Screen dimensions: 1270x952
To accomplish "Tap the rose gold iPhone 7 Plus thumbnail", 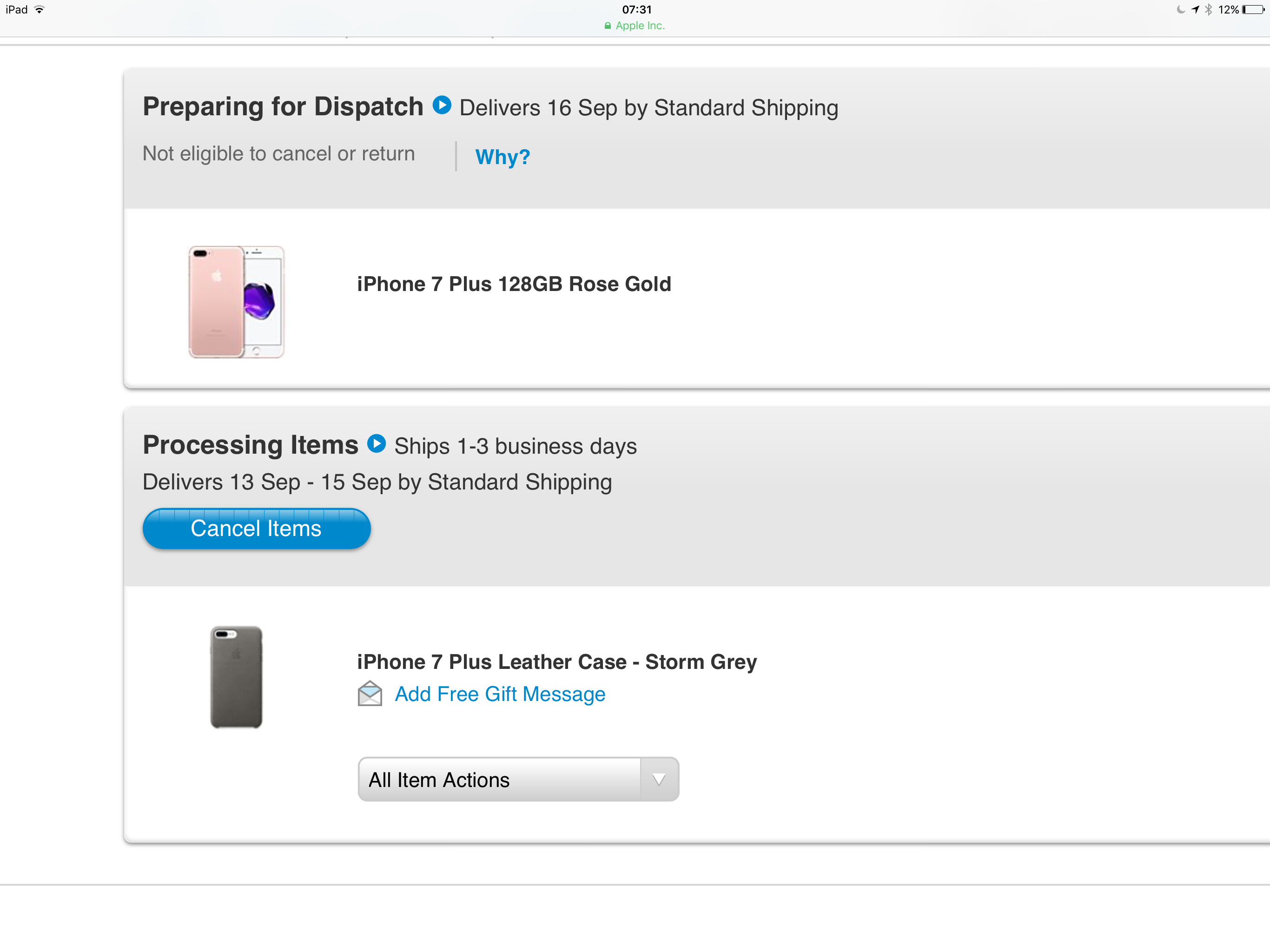I will click(x=236, y=302).
